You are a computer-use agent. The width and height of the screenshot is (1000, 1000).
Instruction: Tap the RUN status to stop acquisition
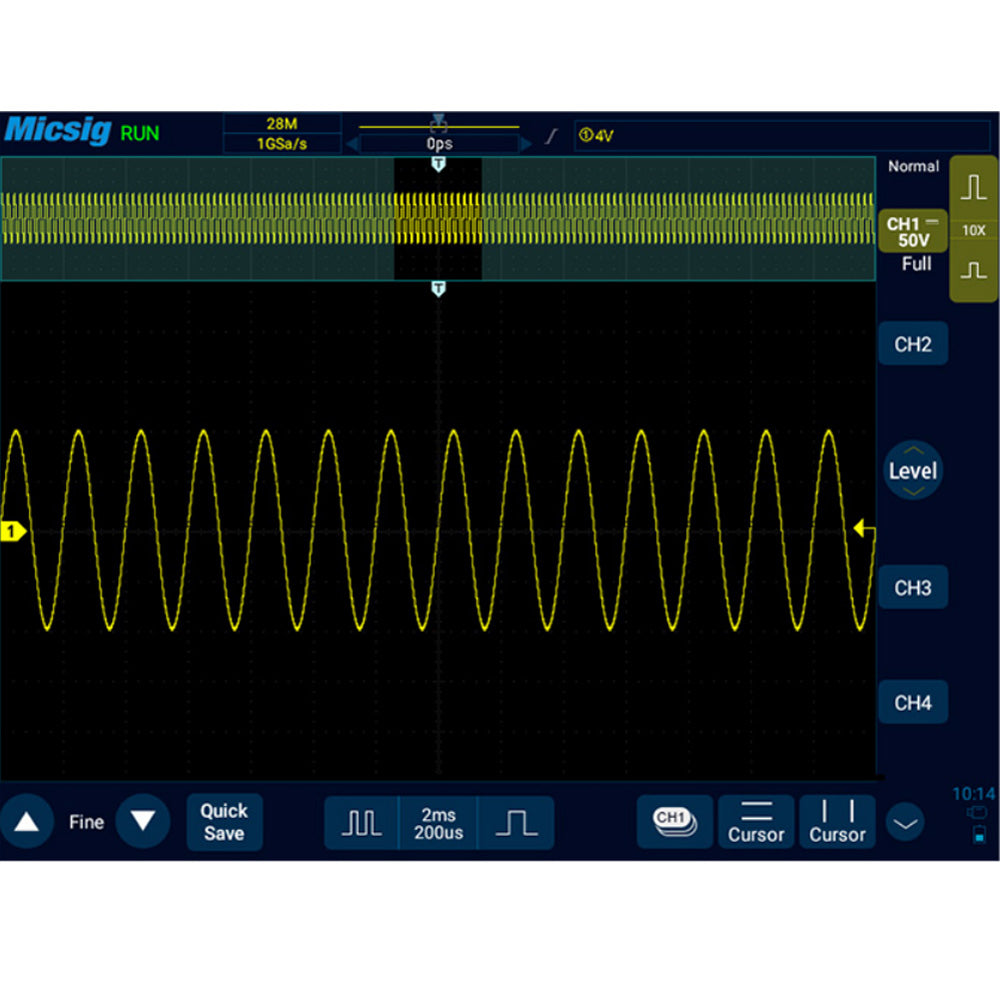[x=139, y=133]
